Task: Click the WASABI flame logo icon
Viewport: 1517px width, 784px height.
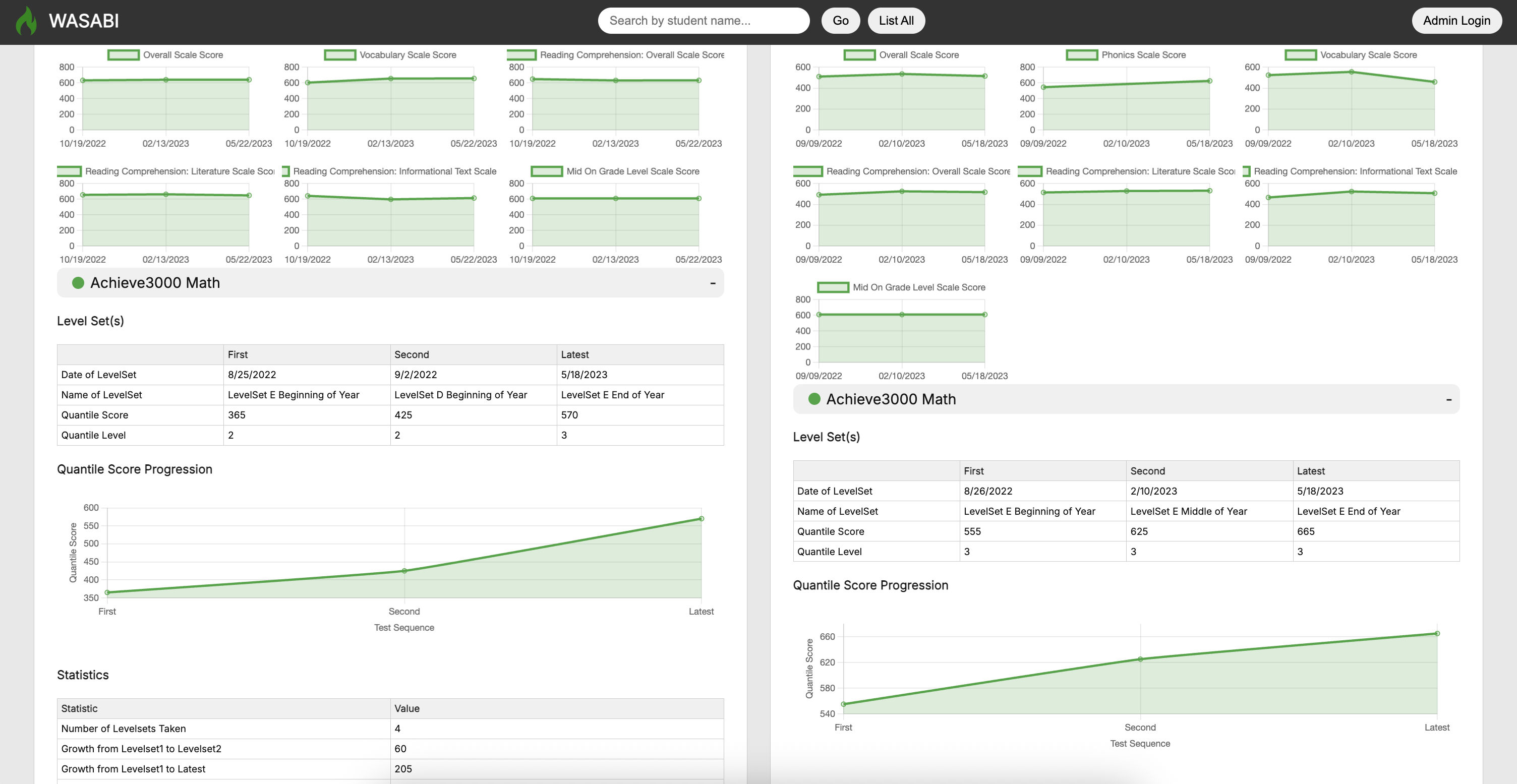Action: pos(26,21)
